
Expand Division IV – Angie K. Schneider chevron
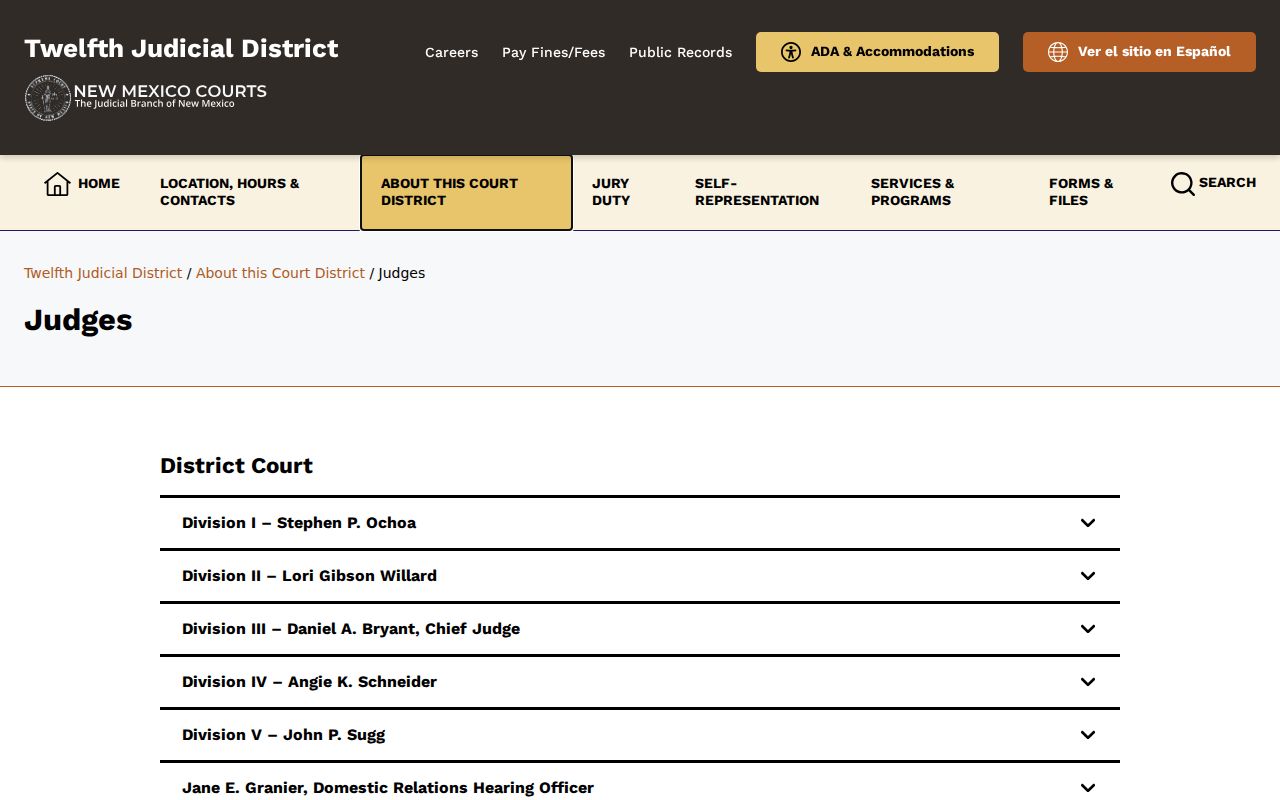pyautogui.click(x=1088, y=682)
